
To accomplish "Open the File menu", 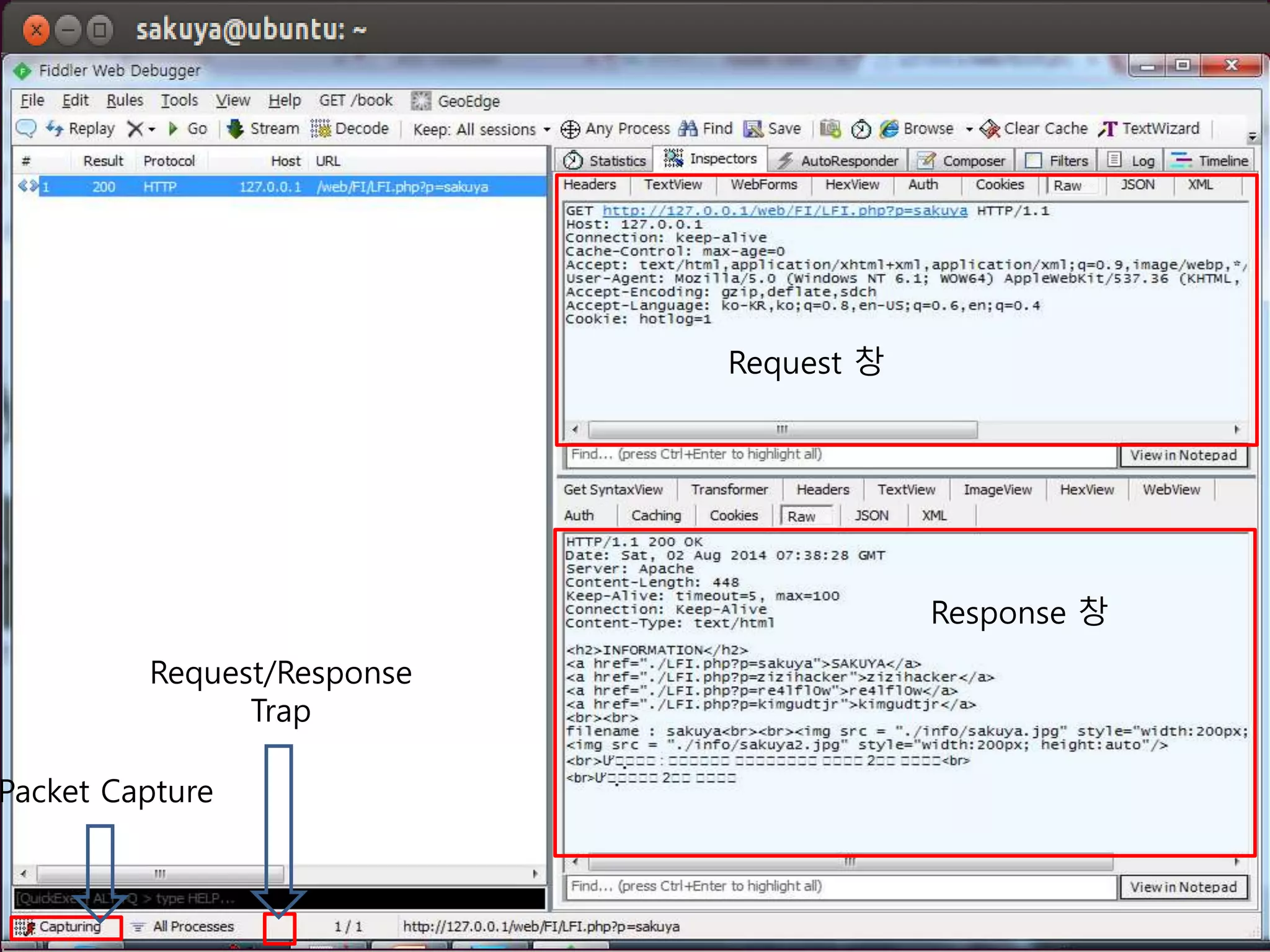I will click(x=32, y=100).
